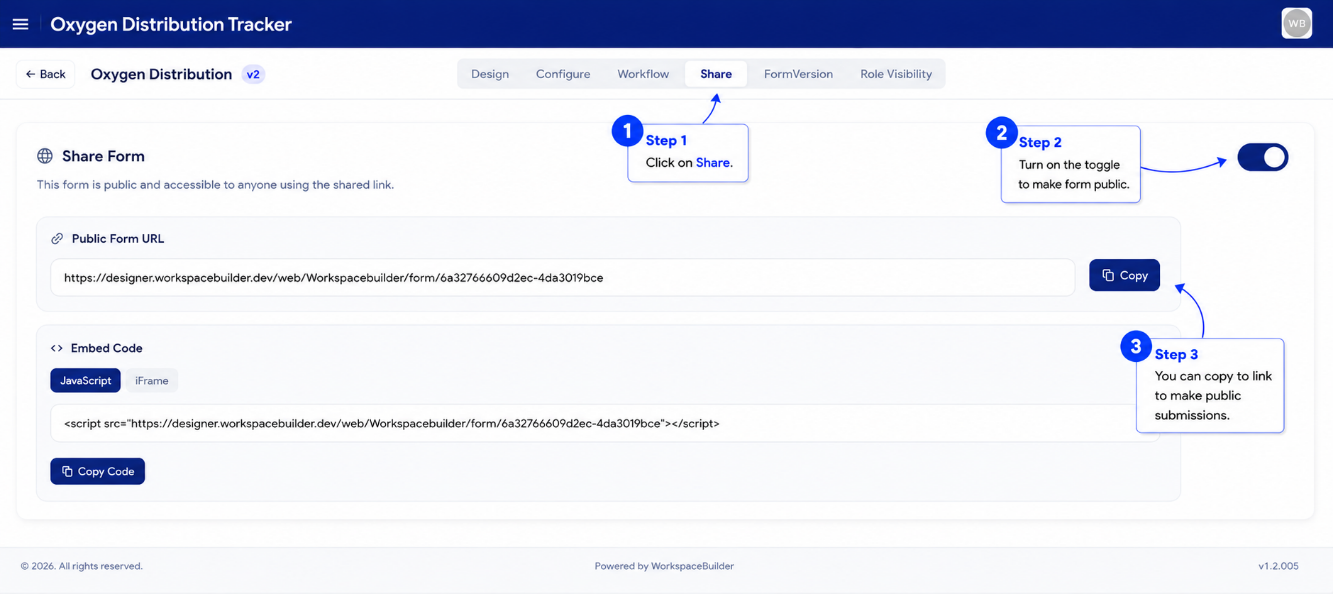Screen dimensions: 1333x594
Task: Click the Oxygen Distribution Tracker title
Action: pyautogui.click(x=171, y=24)
